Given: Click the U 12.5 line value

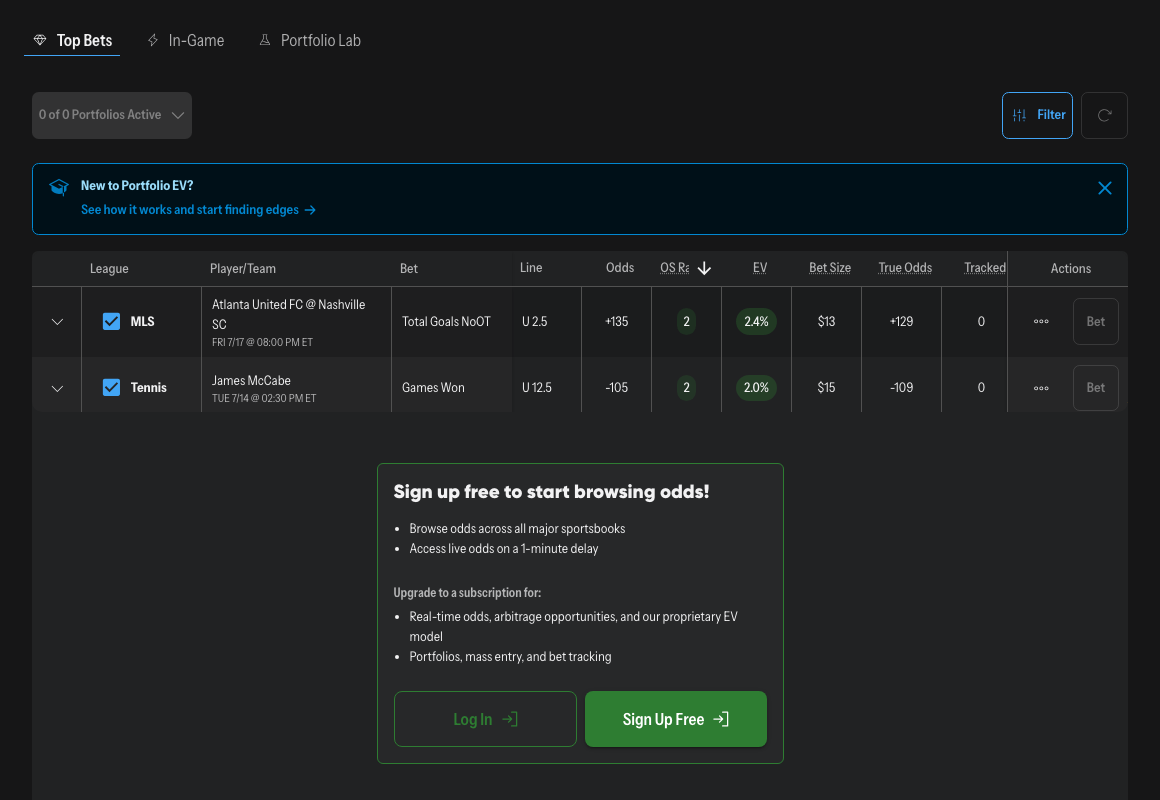Looking at the screenshot, I should [536, 387].
